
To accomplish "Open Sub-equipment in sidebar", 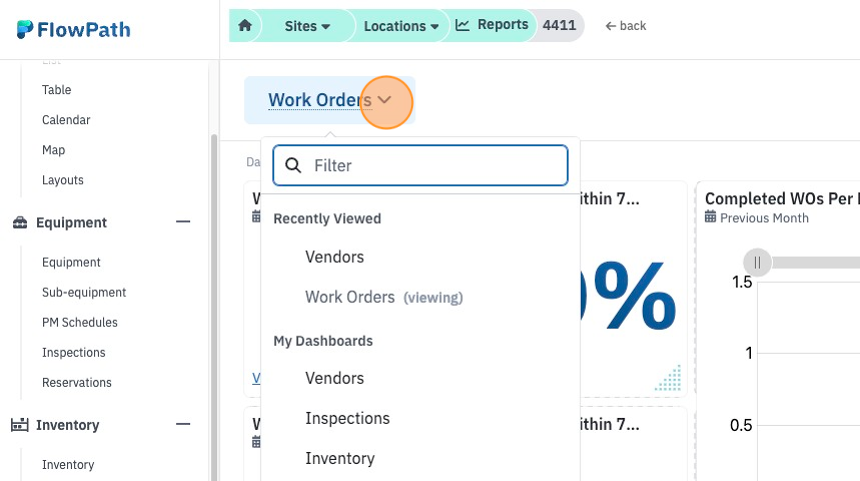I will point(84,292).
